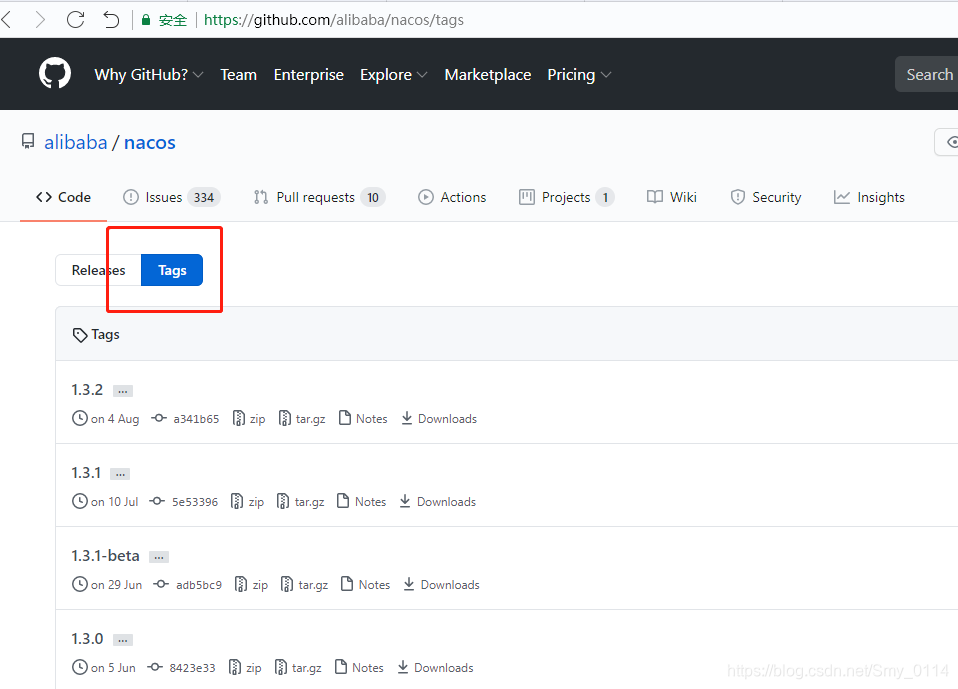Viewport: 958px width, 689px height.
Task: Open tag 1.3.2 title link
Action: click(x=87, y=390)
